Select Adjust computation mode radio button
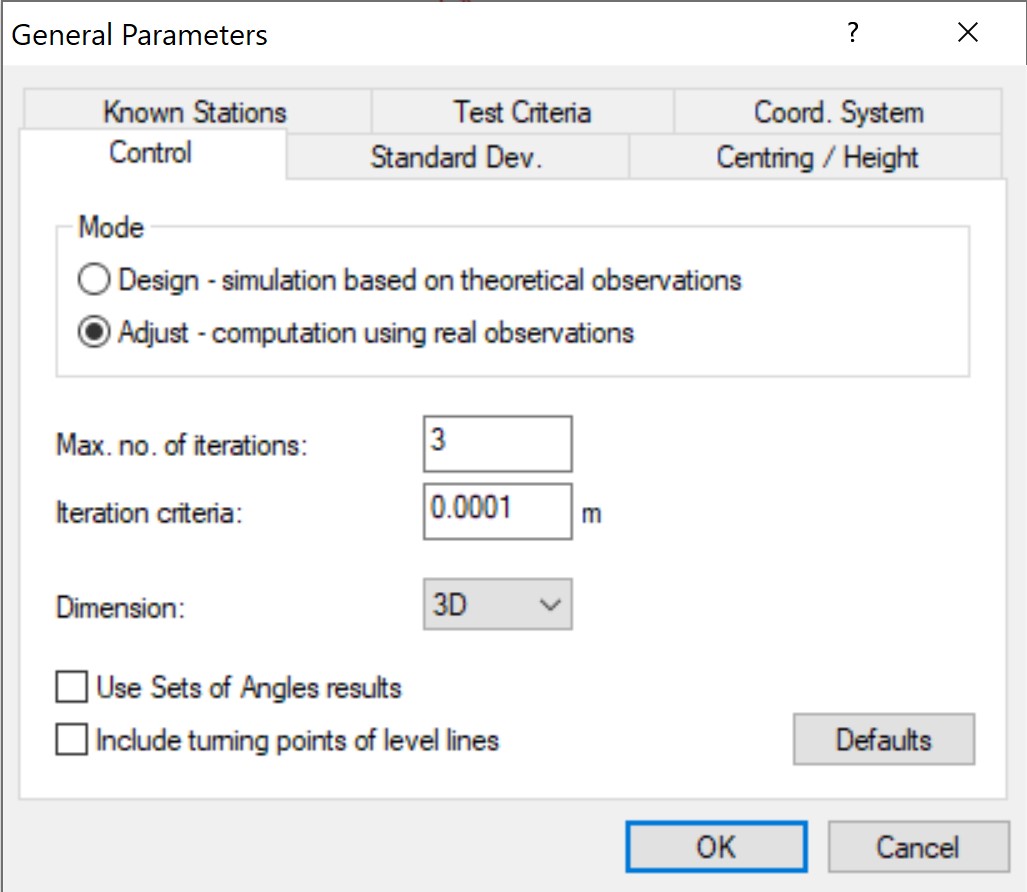 (x=93, y=332)
